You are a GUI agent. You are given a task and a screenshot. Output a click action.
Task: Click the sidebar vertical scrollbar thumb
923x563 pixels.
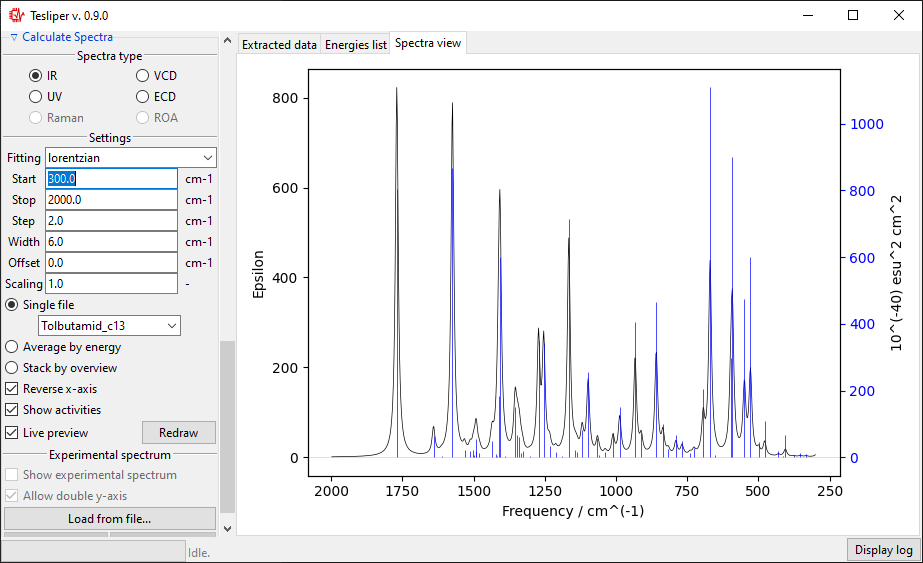[227, 427]
